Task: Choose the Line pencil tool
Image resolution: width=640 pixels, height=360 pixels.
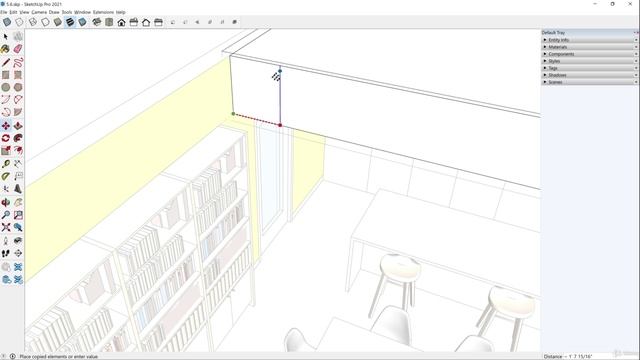Action: (6, 62)
